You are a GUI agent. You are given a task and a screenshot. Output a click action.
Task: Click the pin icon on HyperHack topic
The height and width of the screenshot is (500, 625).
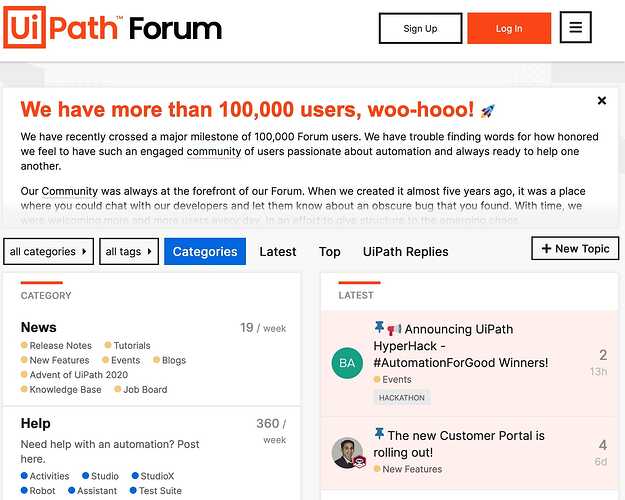(379, 328)
